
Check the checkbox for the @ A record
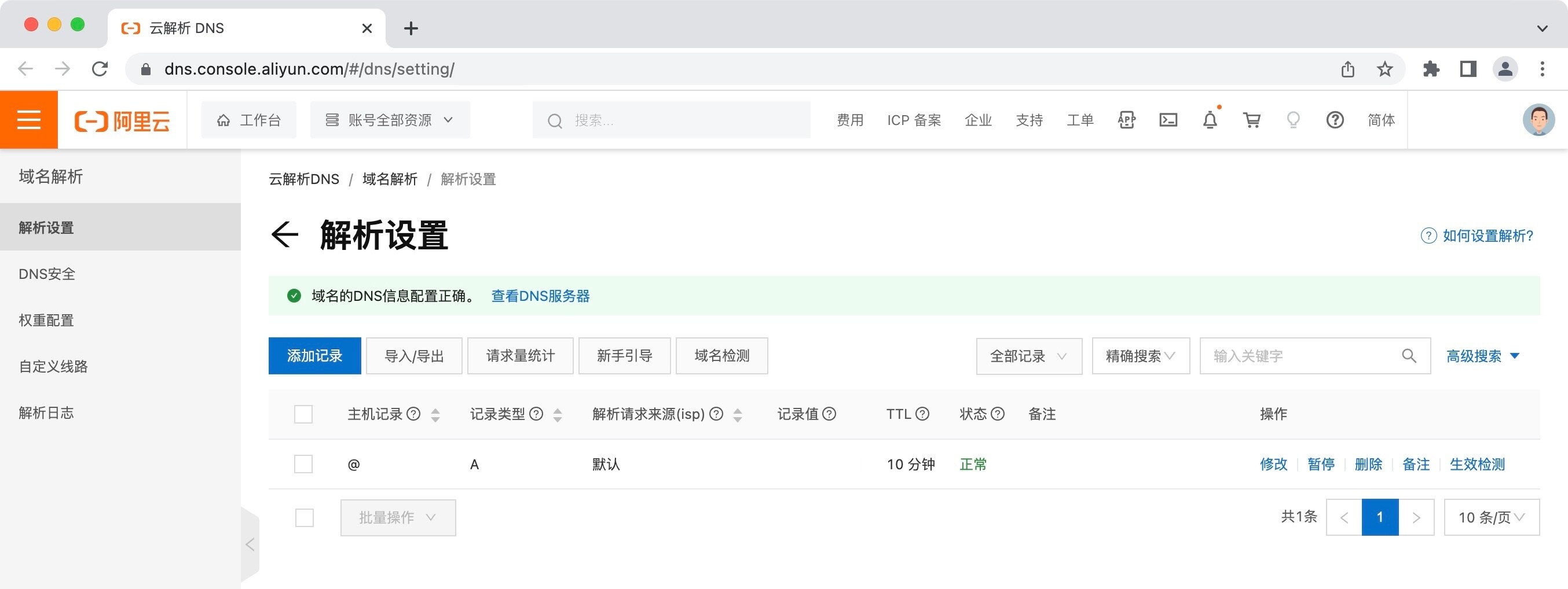click(x=304, y=463)
